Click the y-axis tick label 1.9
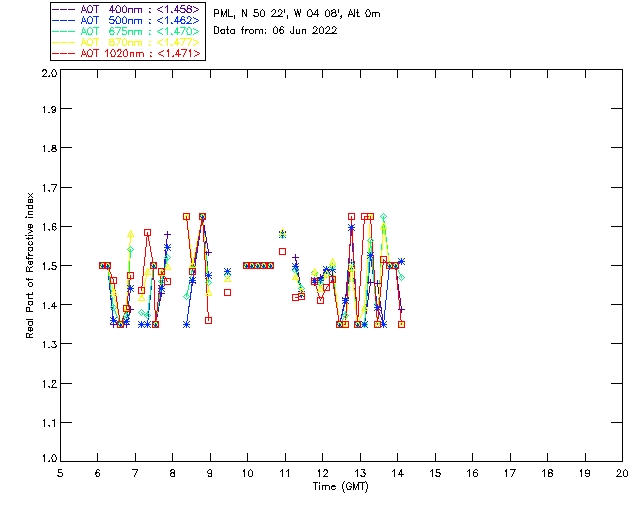The width and height of the screenshot is (640, 512). pyautogui.click(x=49, y=109)
